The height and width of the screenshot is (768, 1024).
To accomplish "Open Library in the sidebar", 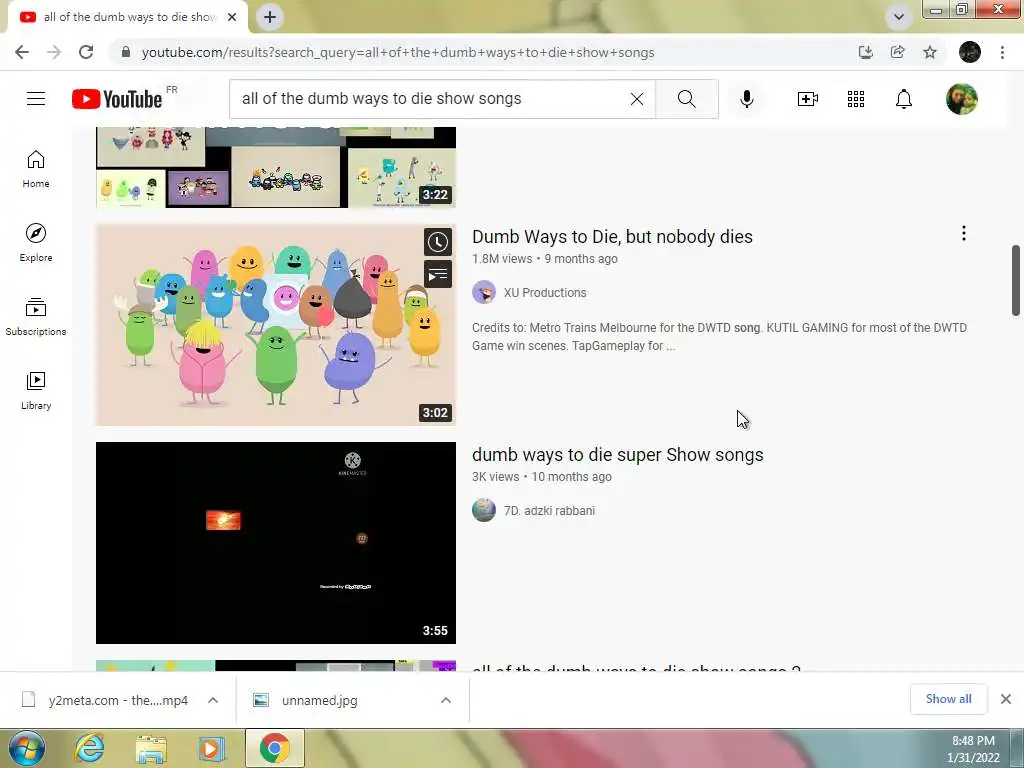I will point(36,391).
